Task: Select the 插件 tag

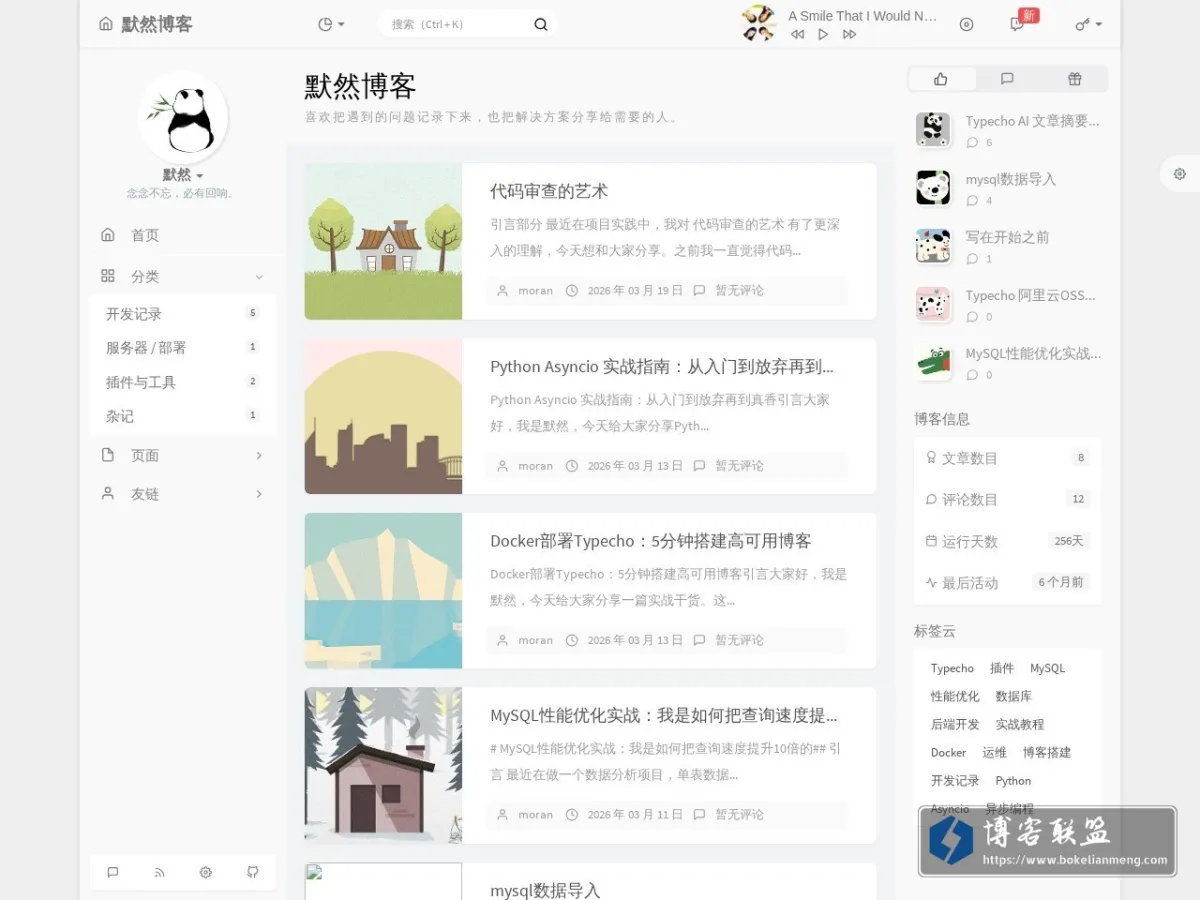Action: (x=1002, y=668)
